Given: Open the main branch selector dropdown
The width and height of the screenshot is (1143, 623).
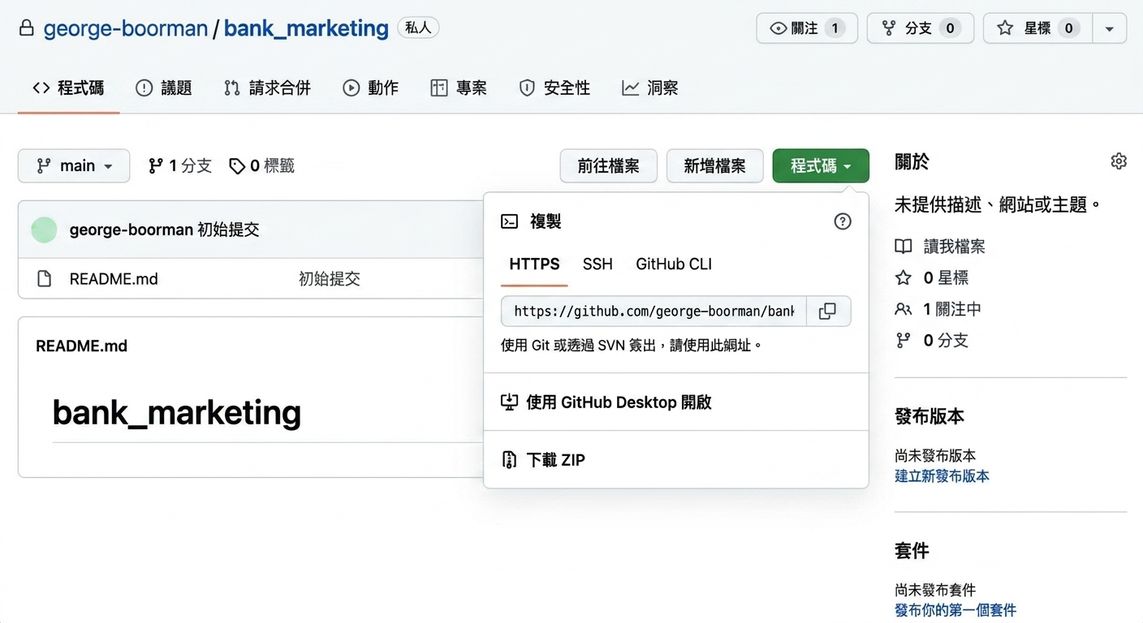Looking at the screenshot, I should point(74,166).
